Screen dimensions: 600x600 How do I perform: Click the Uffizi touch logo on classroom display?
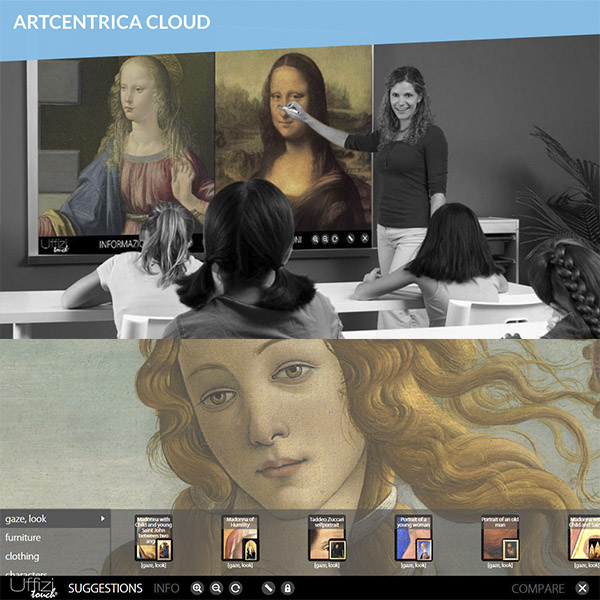pyautogui.click(x=55, y=245)
